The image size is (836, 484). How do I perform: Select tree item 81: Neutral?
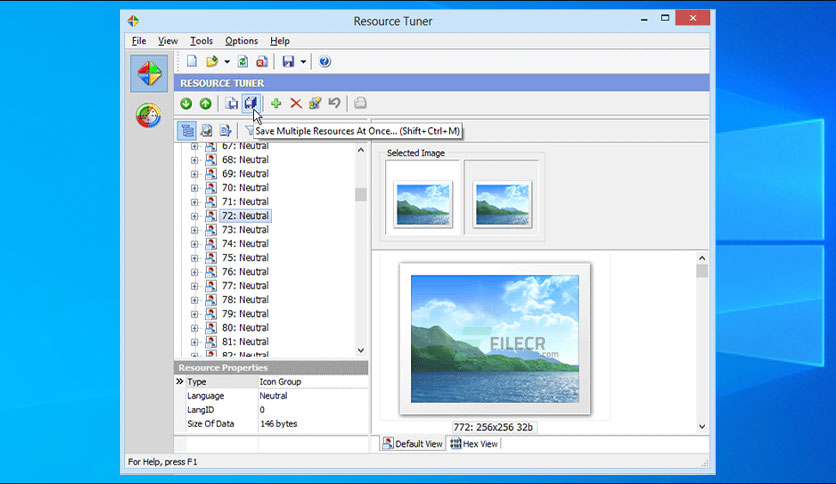click(245, 342)
